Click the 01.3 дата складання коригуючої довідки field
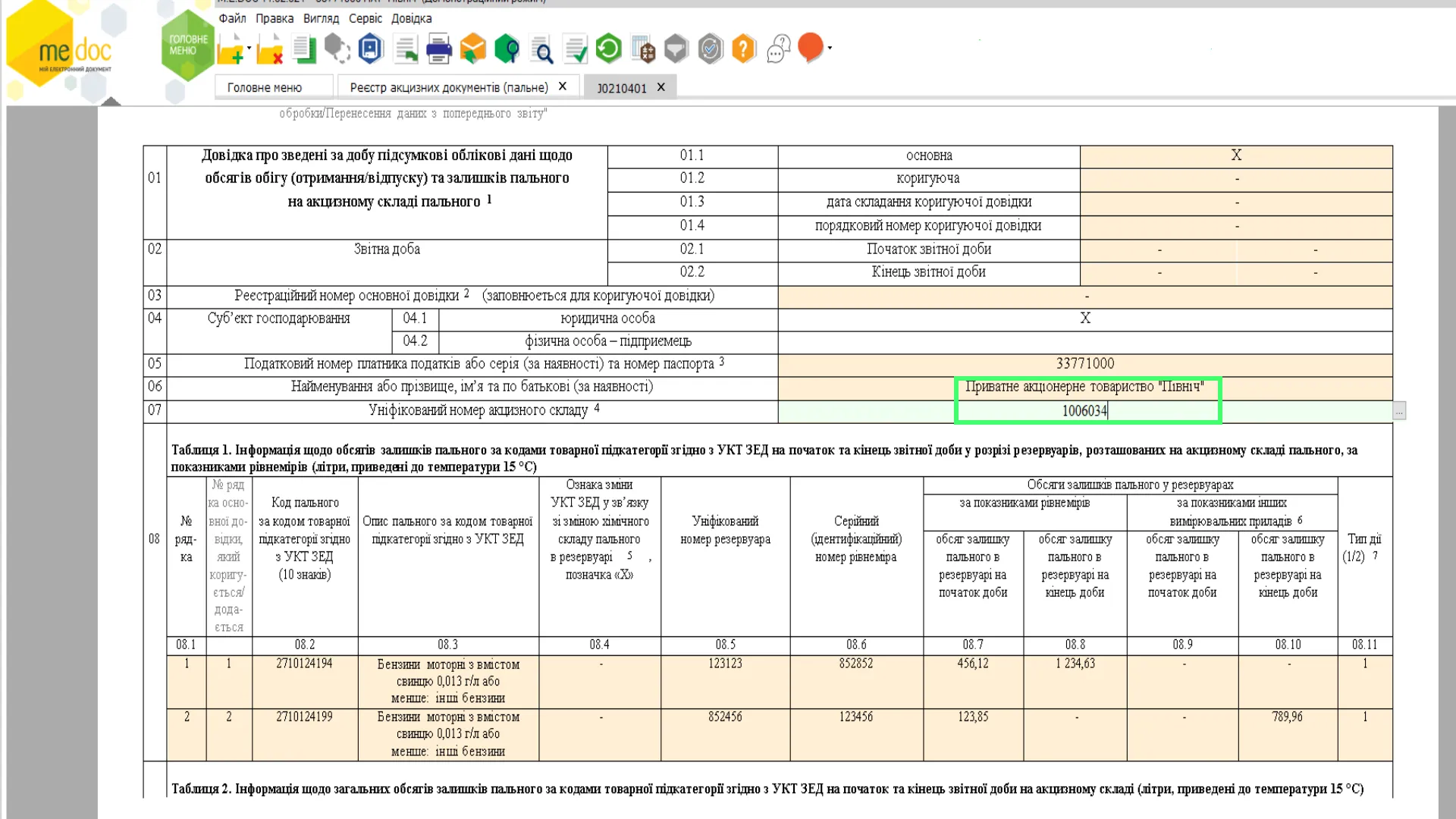The width and height of the screenshot is (1456, 819). click(x=1236, y=202)
